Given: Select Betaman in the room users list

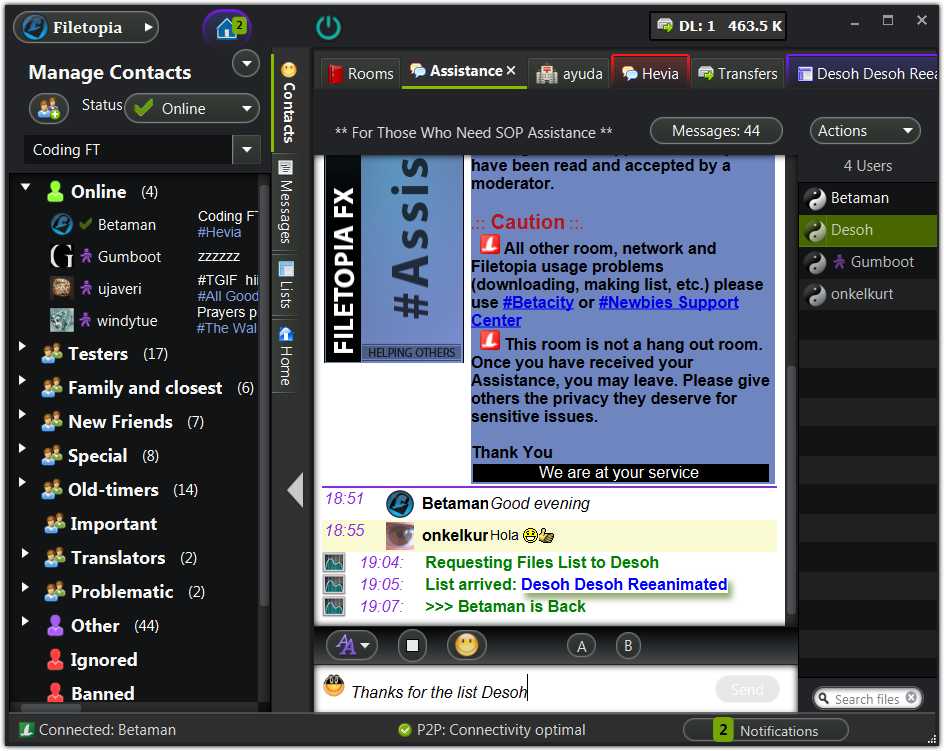Looking at the screenshot, I should click(868, 198).
